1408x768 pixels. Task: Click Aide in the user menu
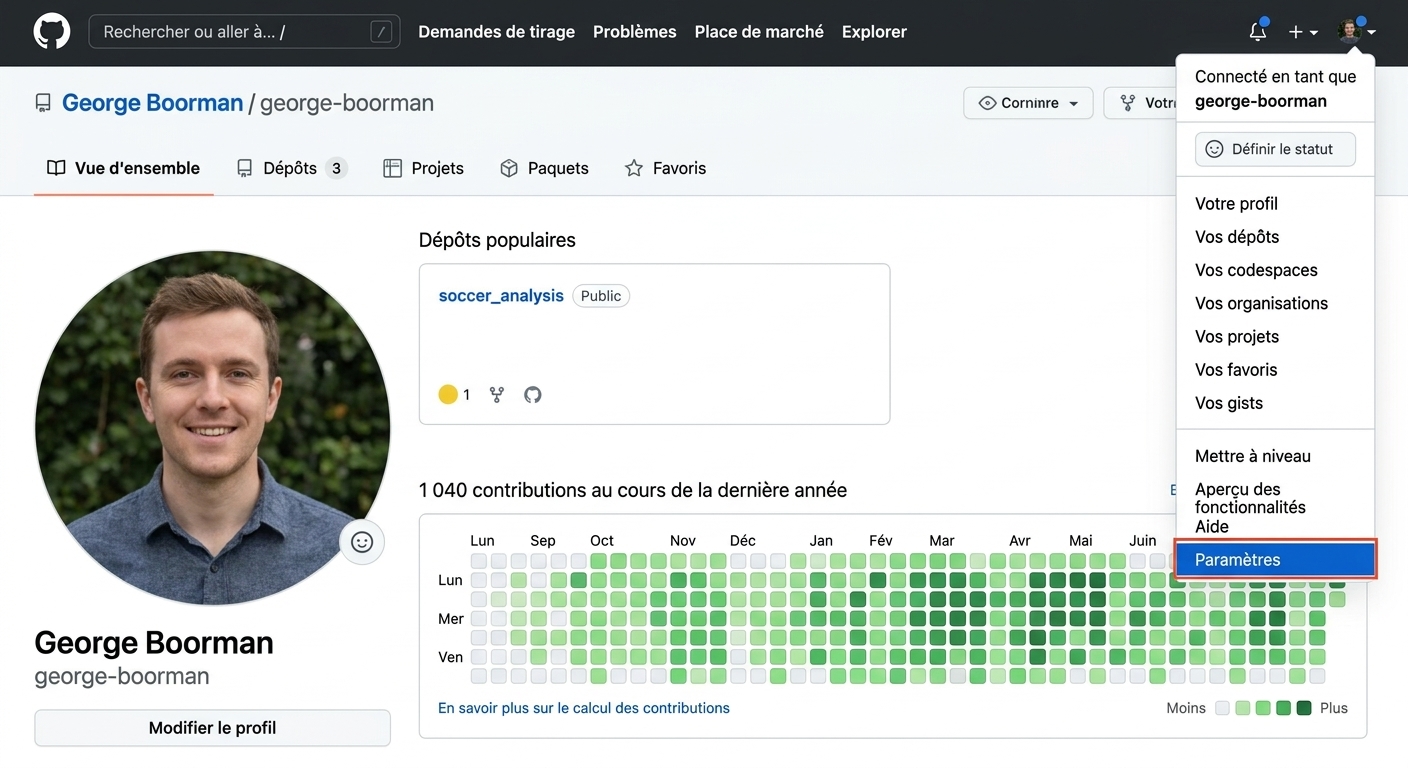pos(1212,527)
